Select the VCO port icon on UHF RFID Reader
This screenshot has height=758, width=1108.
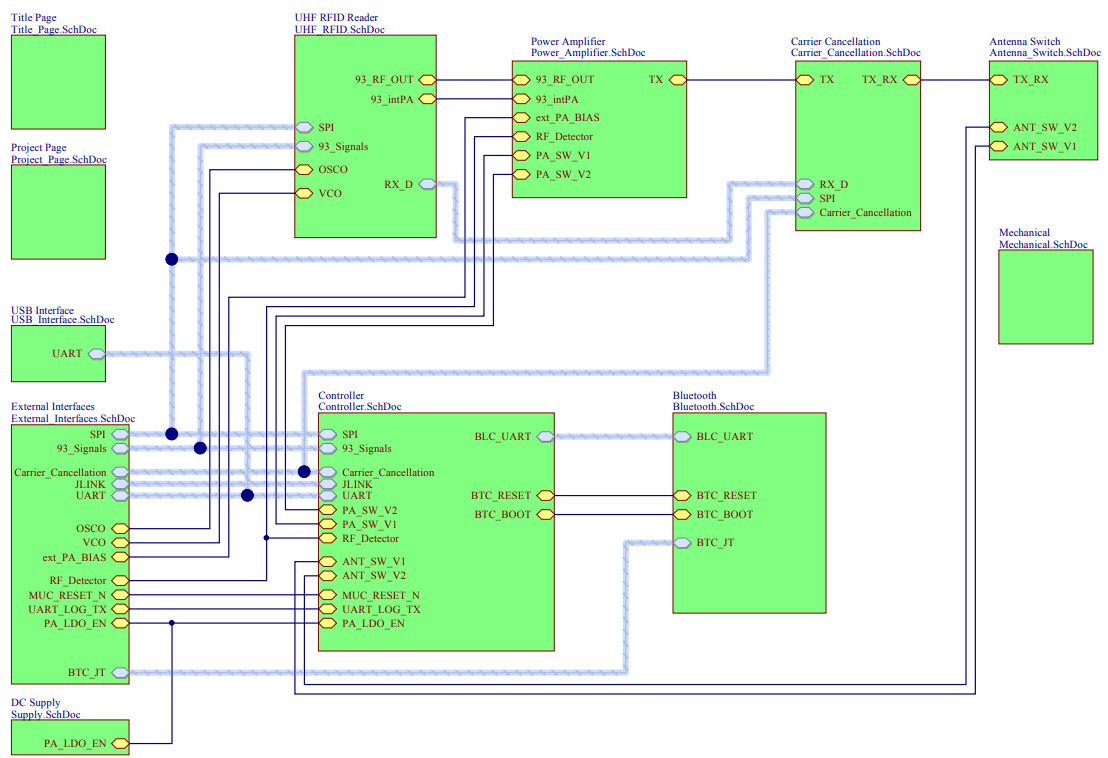[x=304, y=193]
